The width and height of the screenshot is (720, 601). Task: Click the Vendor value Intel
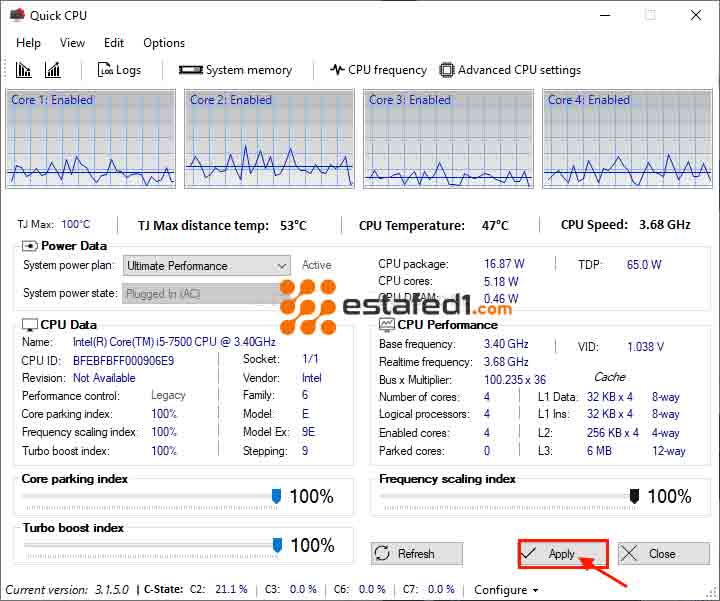[312, 378]
